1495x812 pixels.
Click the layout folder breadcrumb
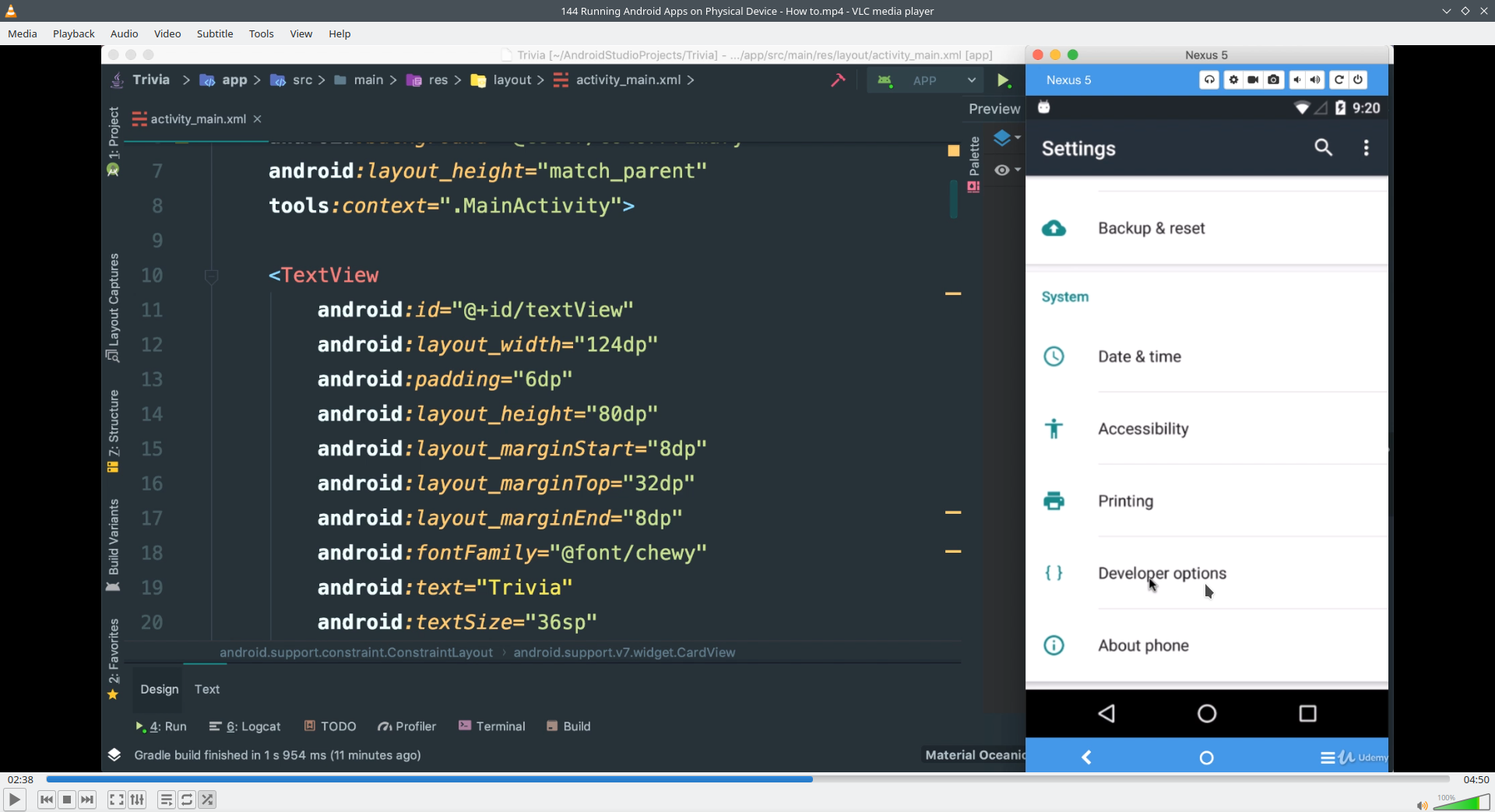(501, 79)
